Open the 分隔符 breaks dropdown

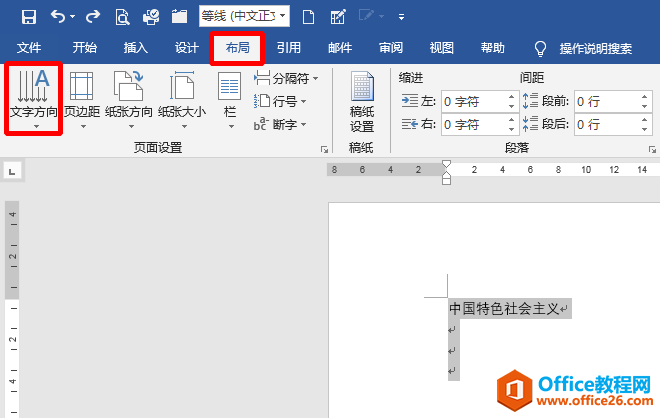[x=286, y=78]
